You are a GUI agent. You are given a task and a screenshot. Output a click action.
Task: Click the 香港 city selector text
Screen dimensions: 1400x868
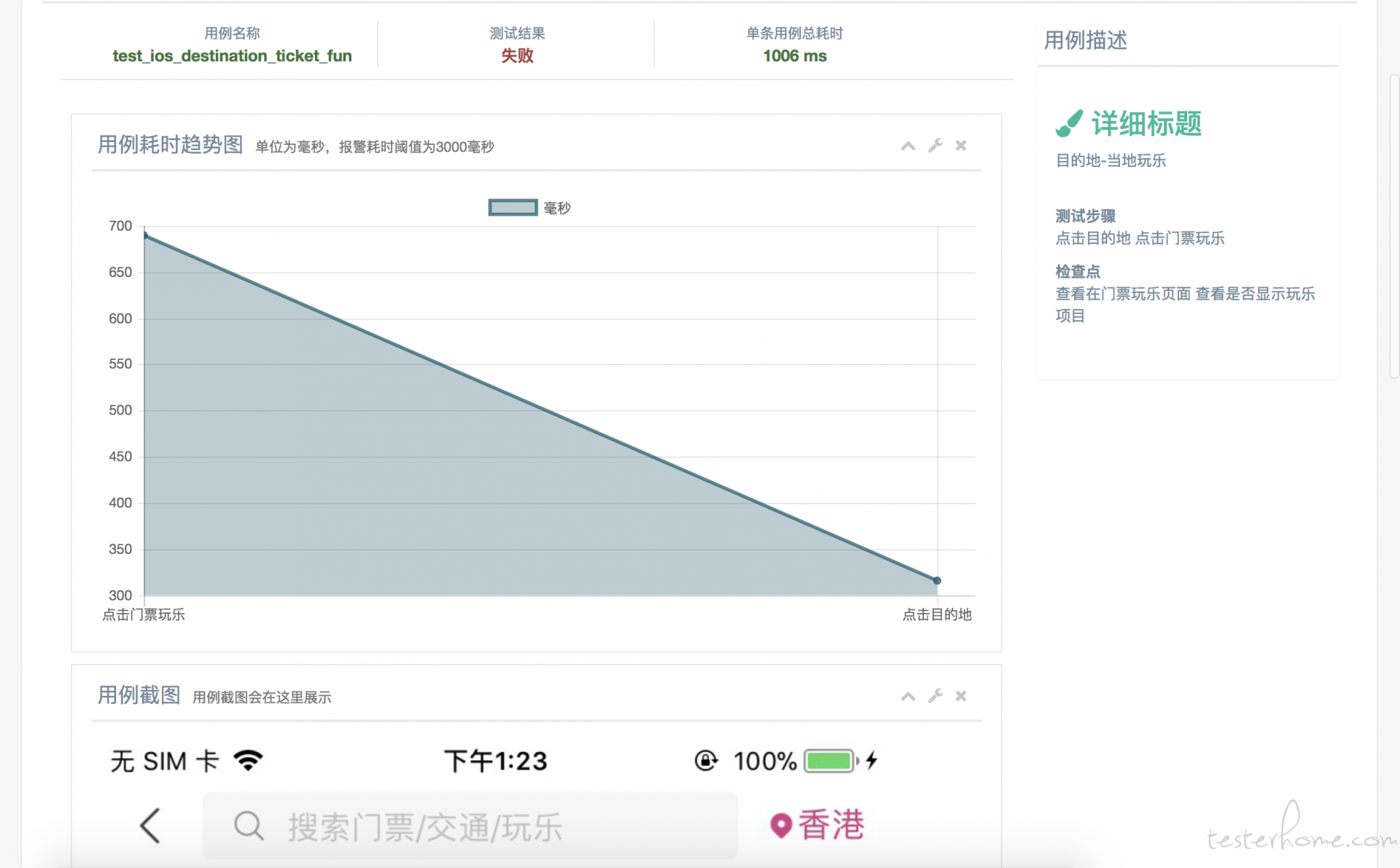(831, 826)
